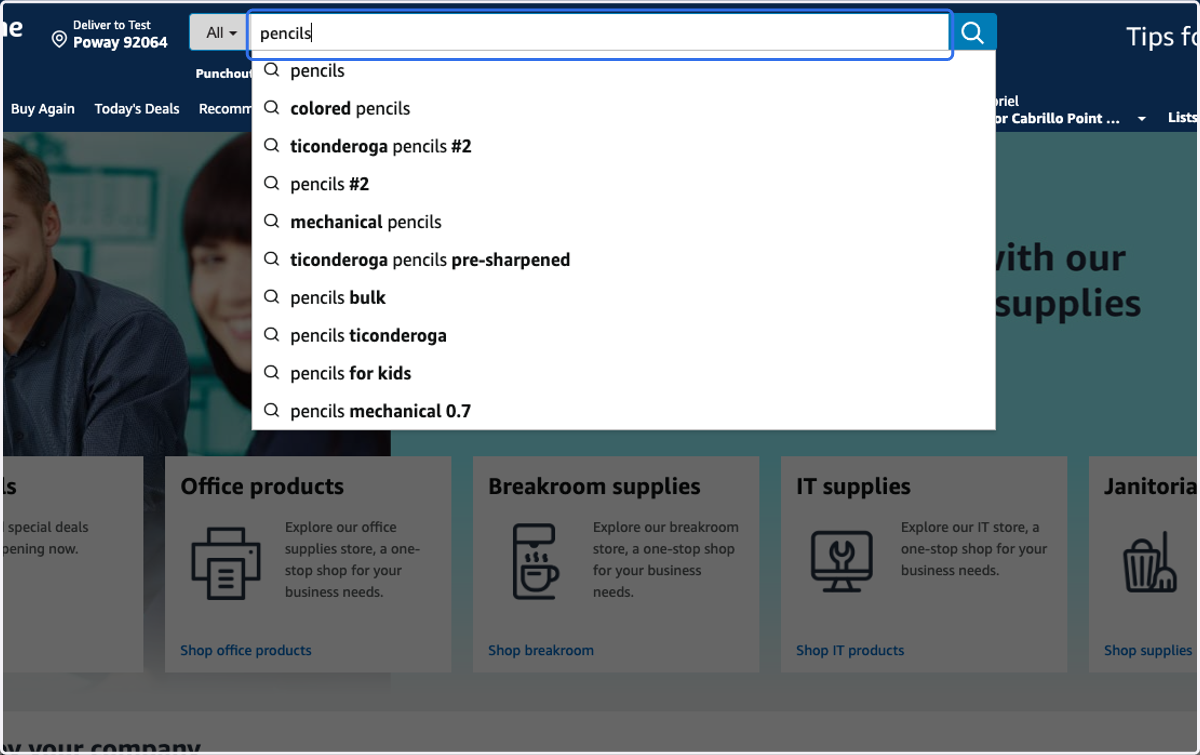Click in the pencils search field
This screenshot has height=755, width=1200.
599,33
